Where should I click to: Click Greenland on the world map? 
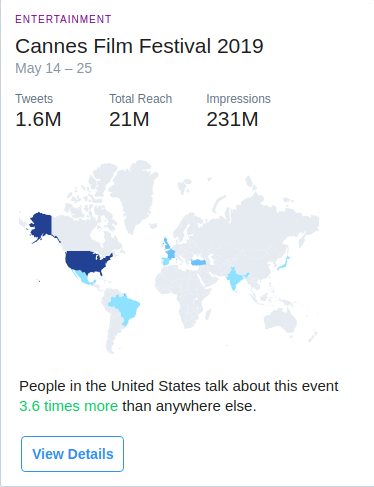tap(133, 195)
